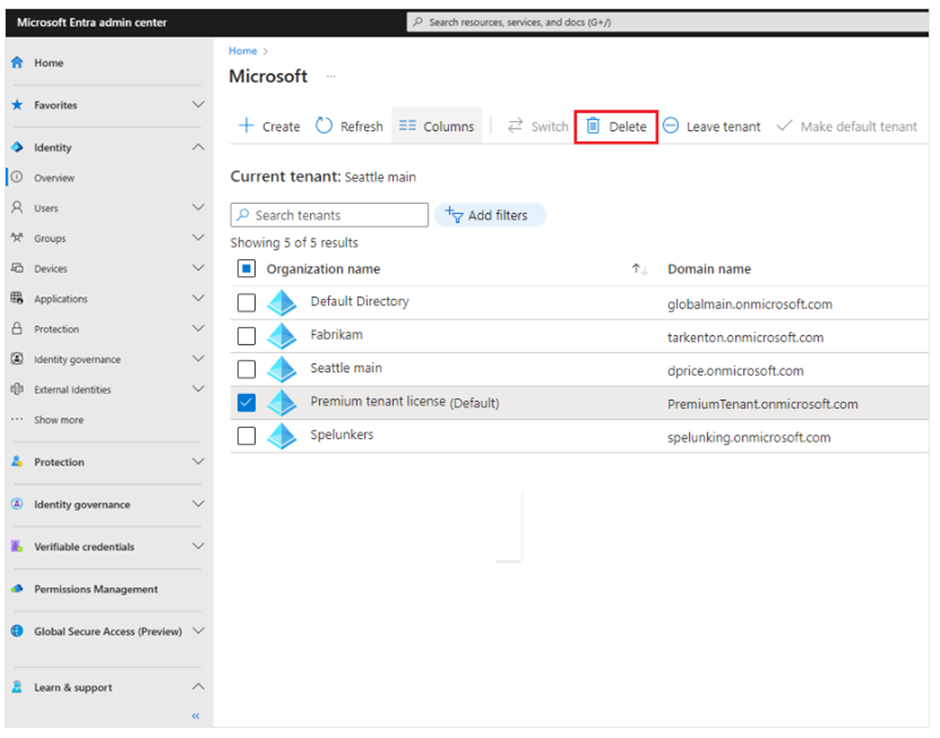Click the Search tenants field
Screen dimensions: 940x738
coord(329,215)
